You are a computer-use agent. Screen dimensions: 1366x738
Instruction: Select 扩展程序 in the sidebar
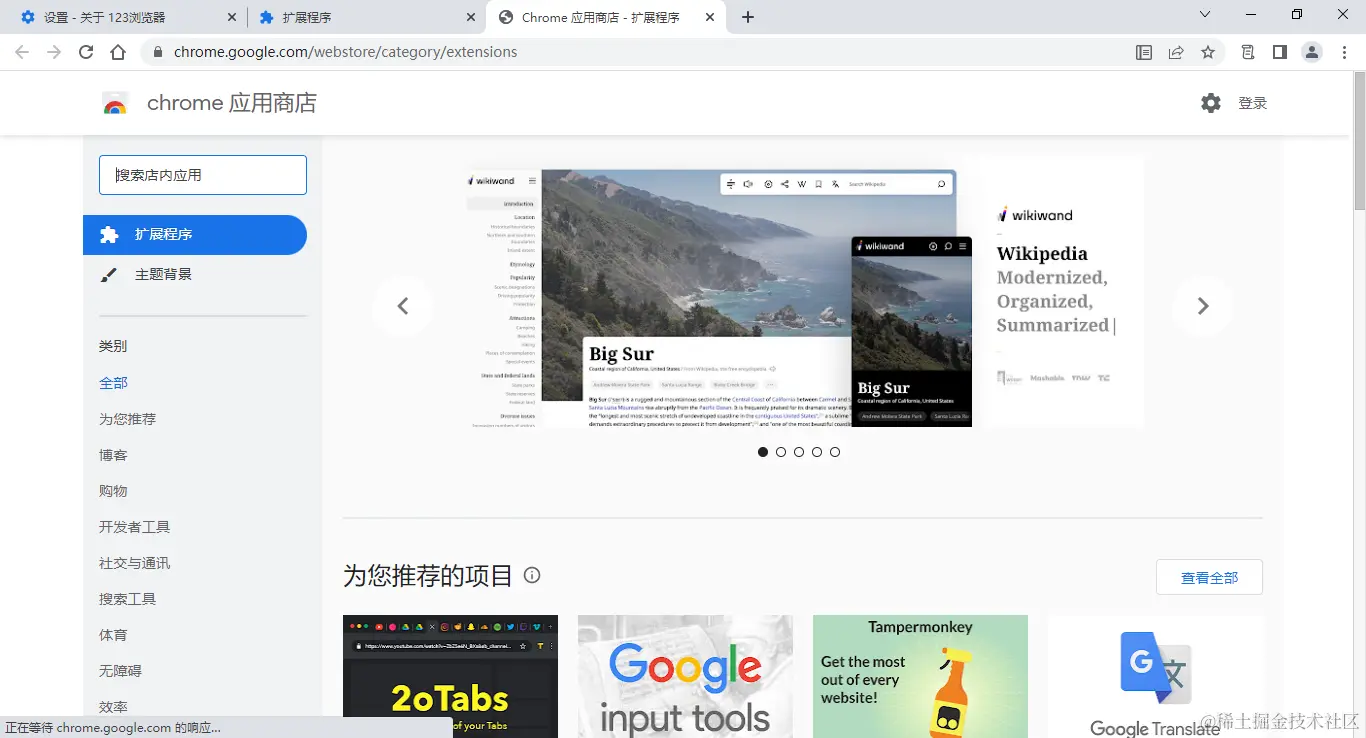[195, 235]
